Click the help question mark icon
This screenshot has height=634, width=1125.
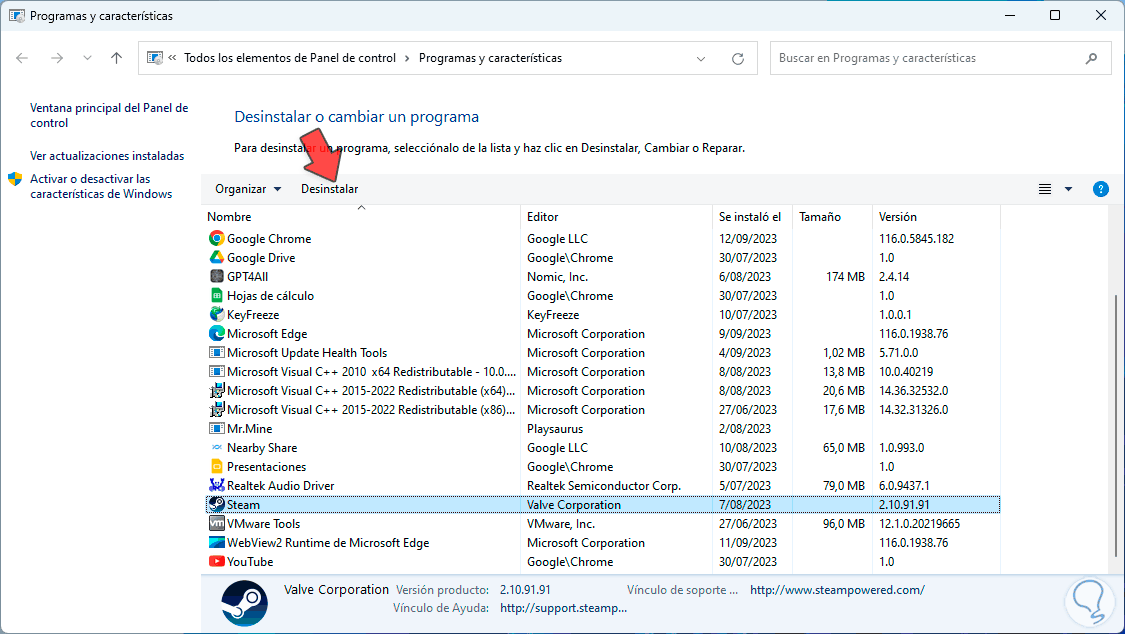click(x=1101, y=189)
